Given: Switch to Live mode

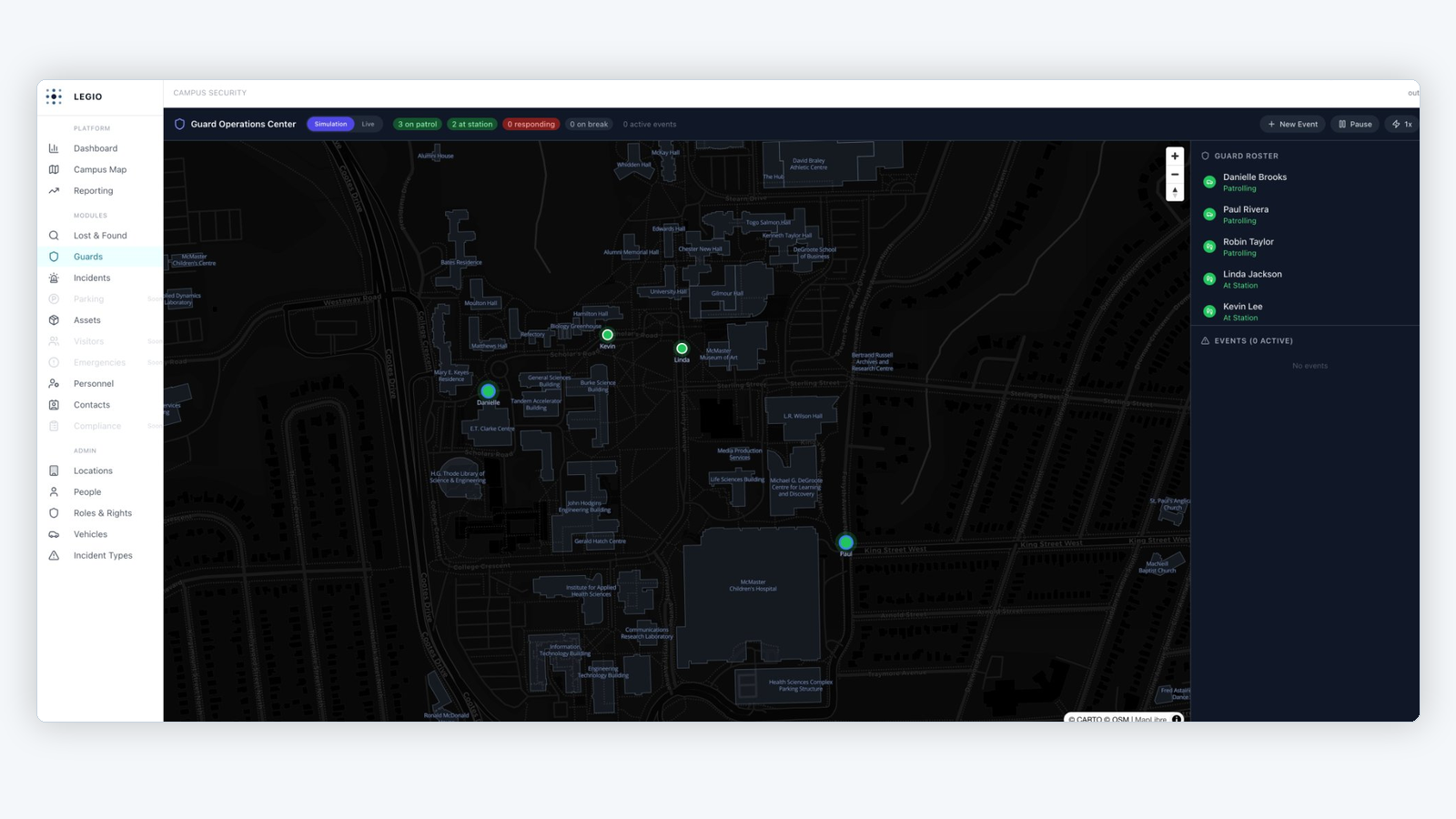Looking at the screenshot, I should coord(368,125).
